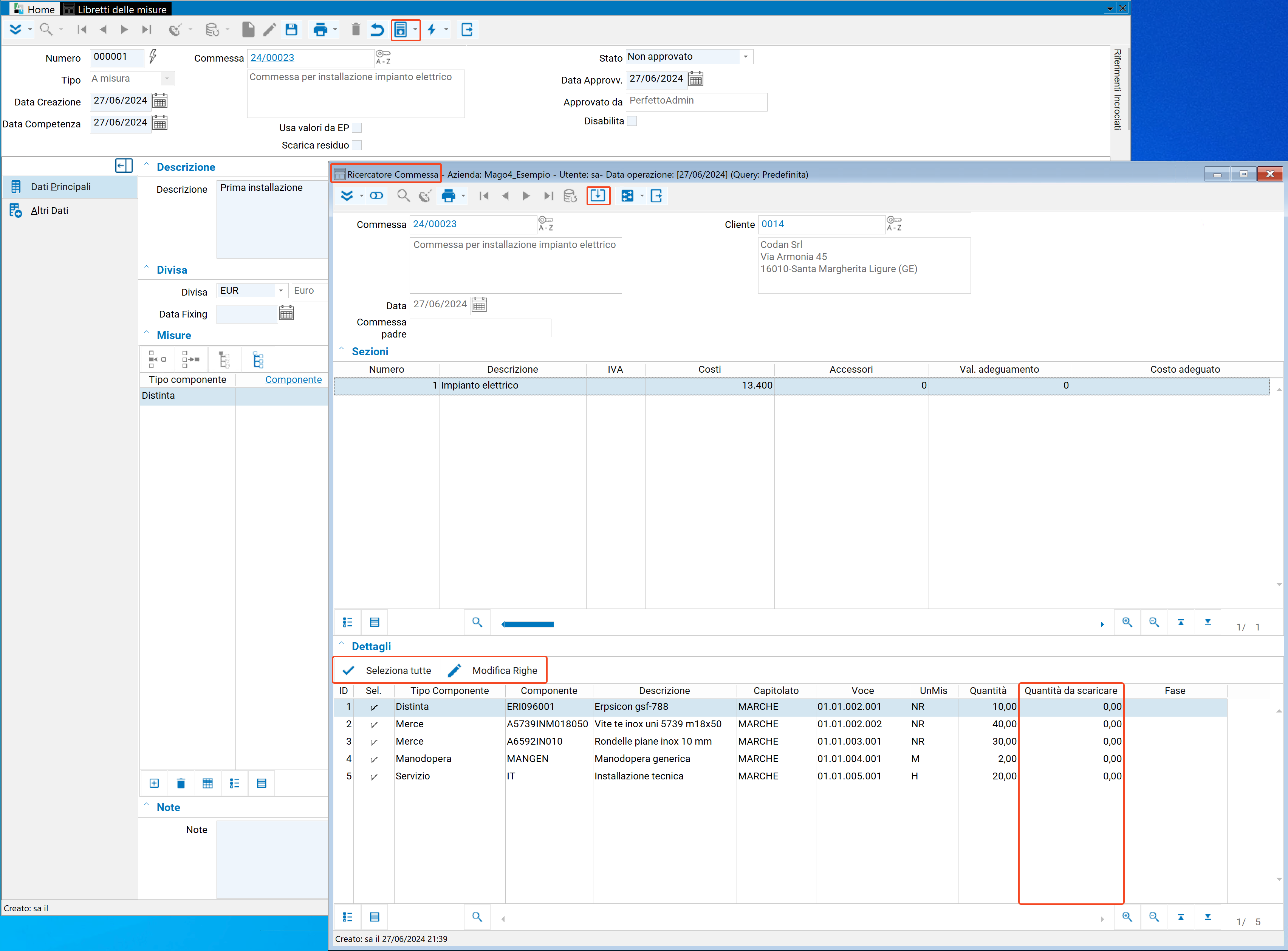The height and width of the screenshot is (951, 1288).
Task: Click into the Note text area
Action: tap(272, 860)
